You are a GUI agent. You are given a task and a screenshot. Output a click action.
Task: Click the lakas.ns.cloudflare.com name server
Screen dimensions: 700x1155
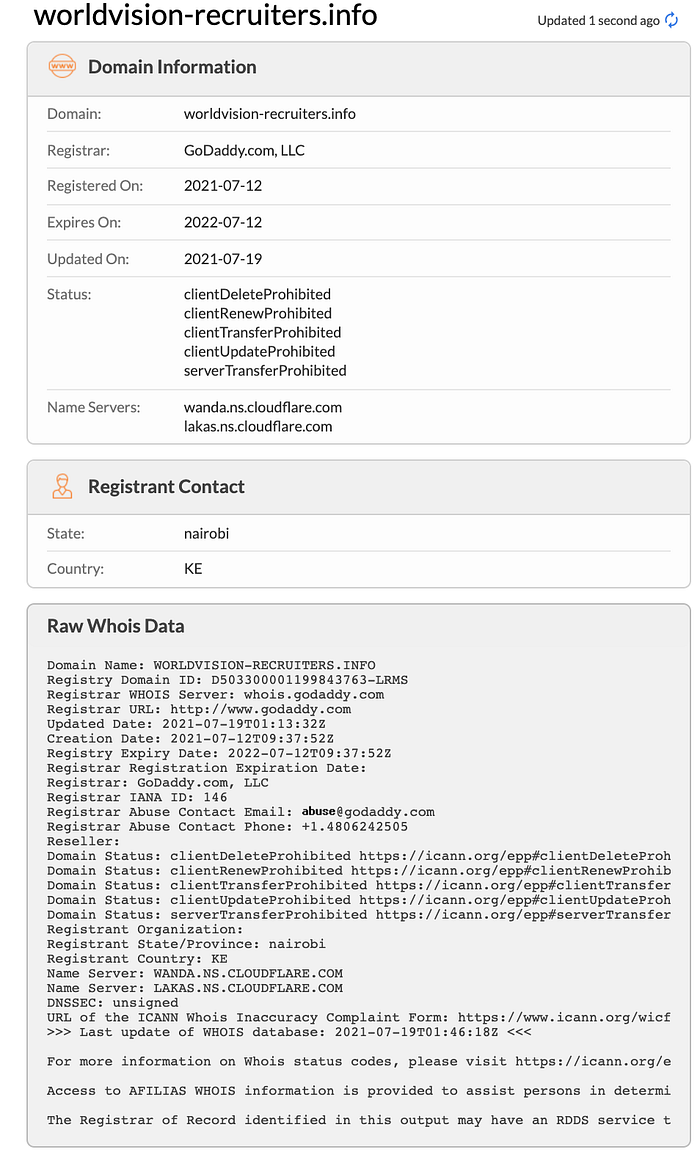coord(258,426)
